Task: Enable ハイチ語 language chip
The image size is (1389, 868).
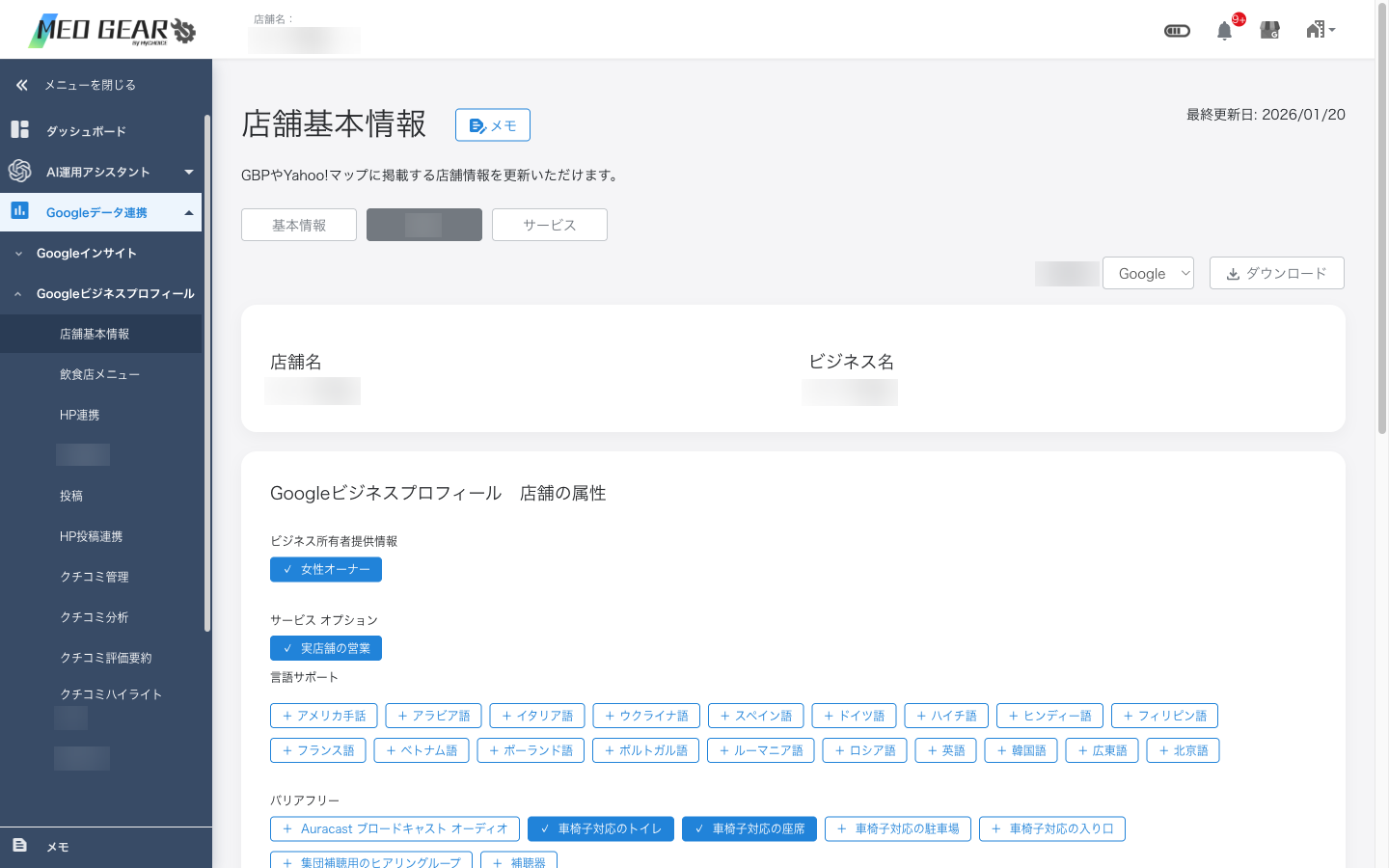Action: coord(946,716)
